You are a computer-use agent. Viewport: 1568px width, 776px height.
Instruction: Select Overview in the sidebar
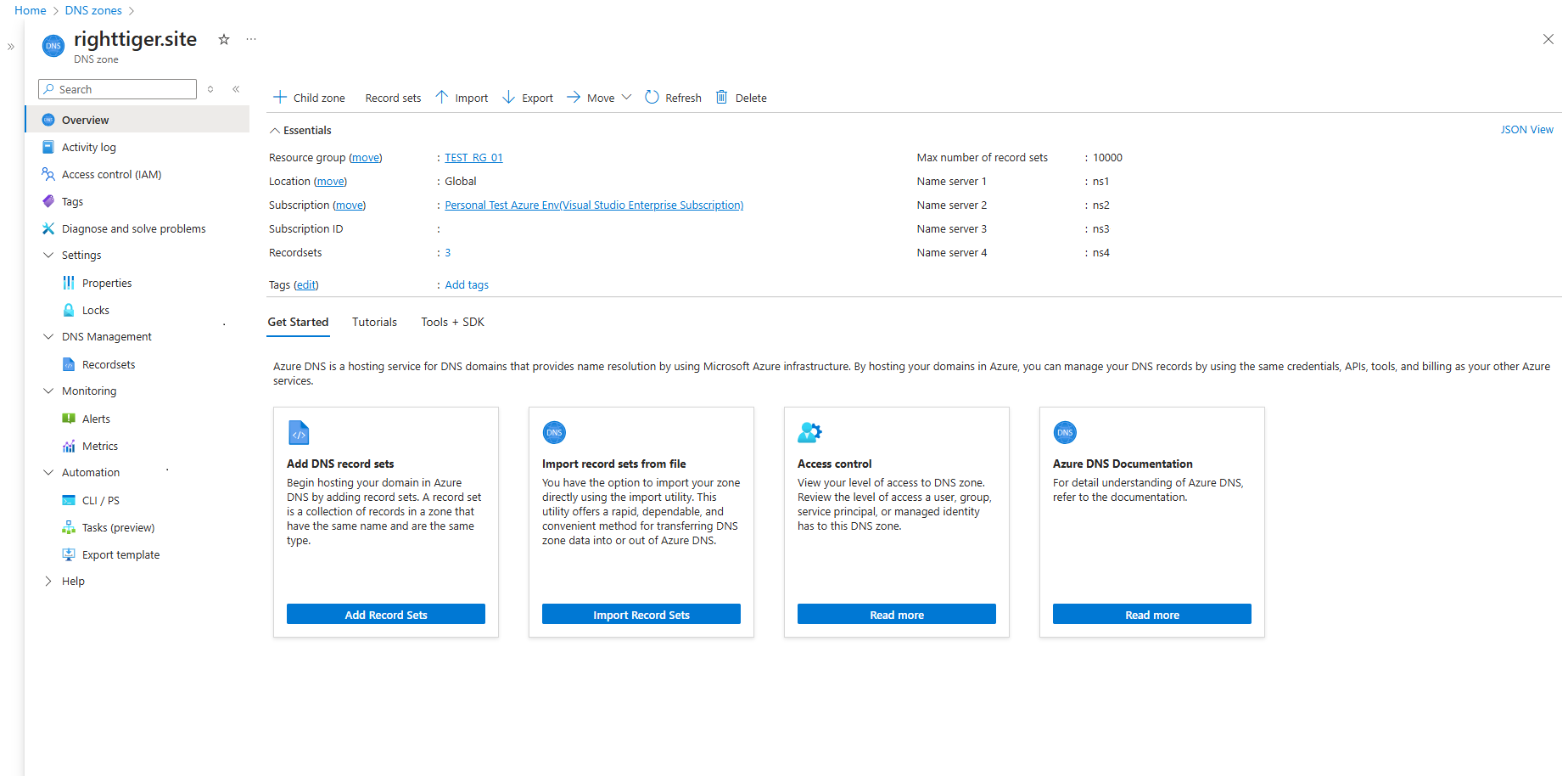point(137,120)
